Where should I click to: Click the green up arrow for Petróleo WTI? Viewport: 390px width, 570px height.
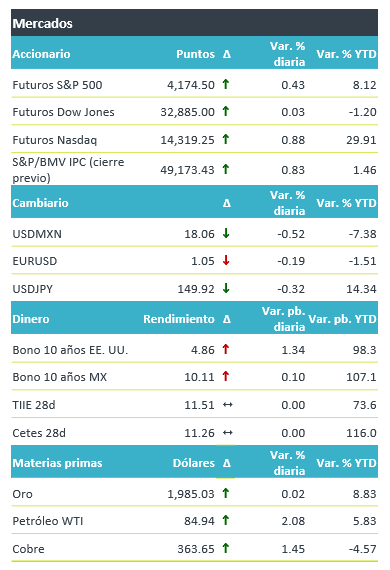pos(226,520)
